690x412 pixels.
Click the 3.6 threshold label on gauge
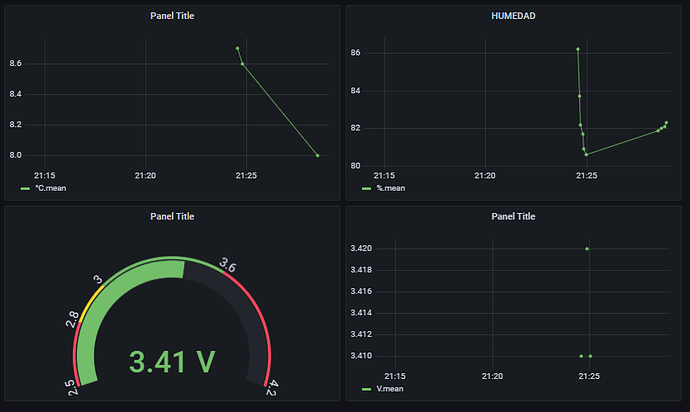click(x=228, y=265)
